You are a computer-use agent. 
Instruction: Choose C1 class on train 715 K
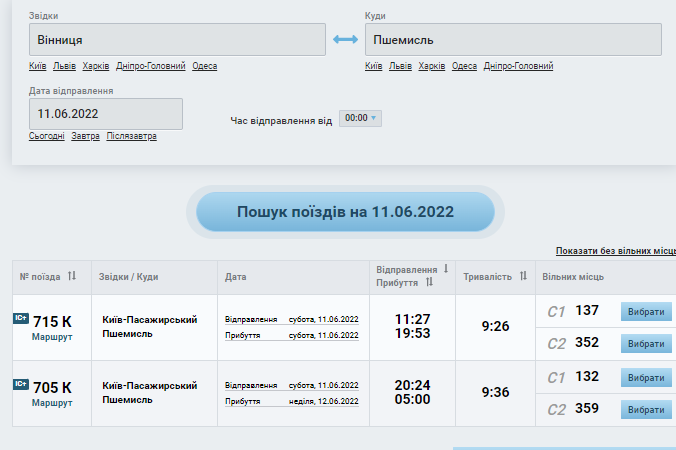645,312
